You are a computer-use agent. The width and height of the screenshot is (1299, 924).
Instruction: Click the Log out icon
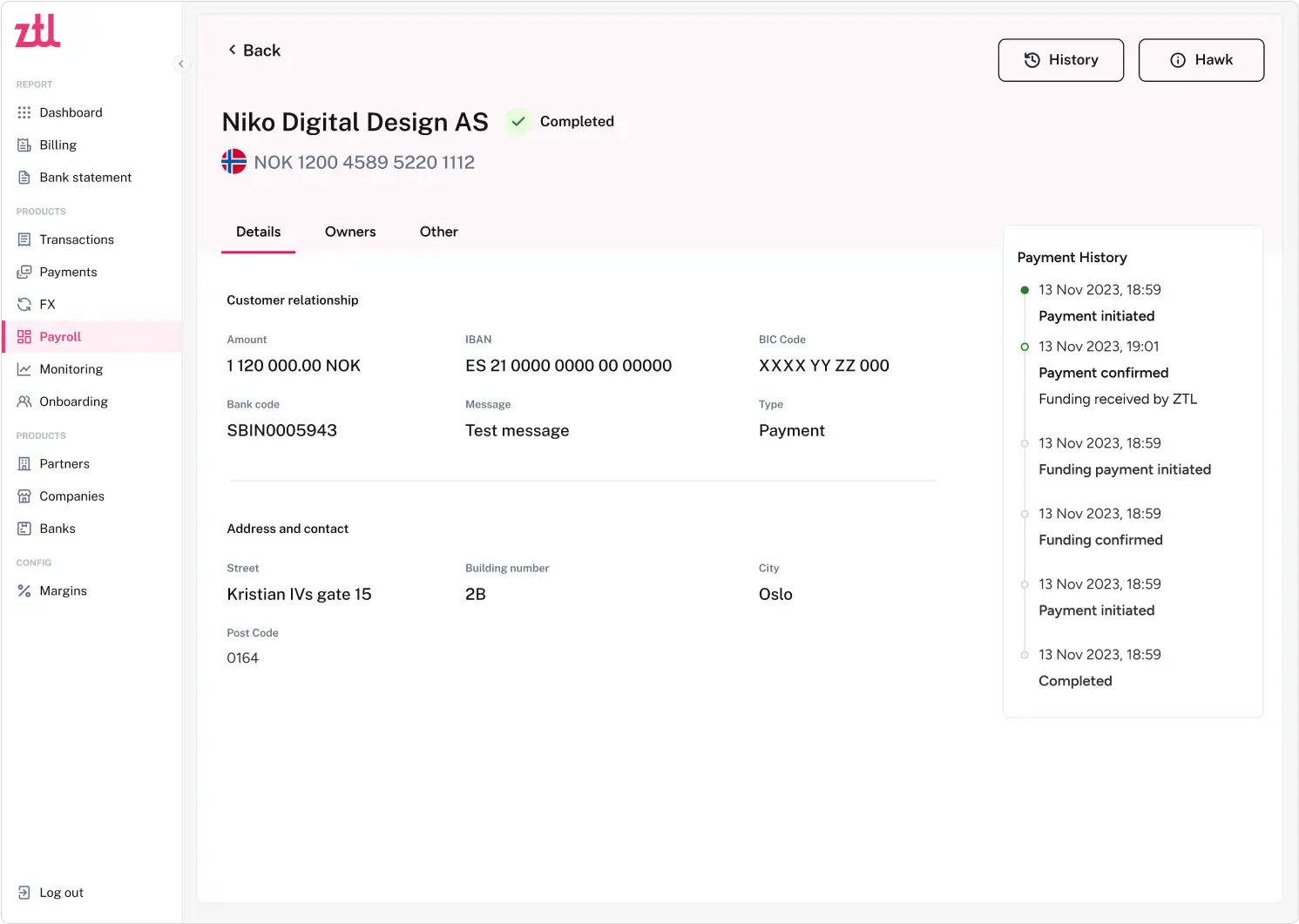pos(24,893)
